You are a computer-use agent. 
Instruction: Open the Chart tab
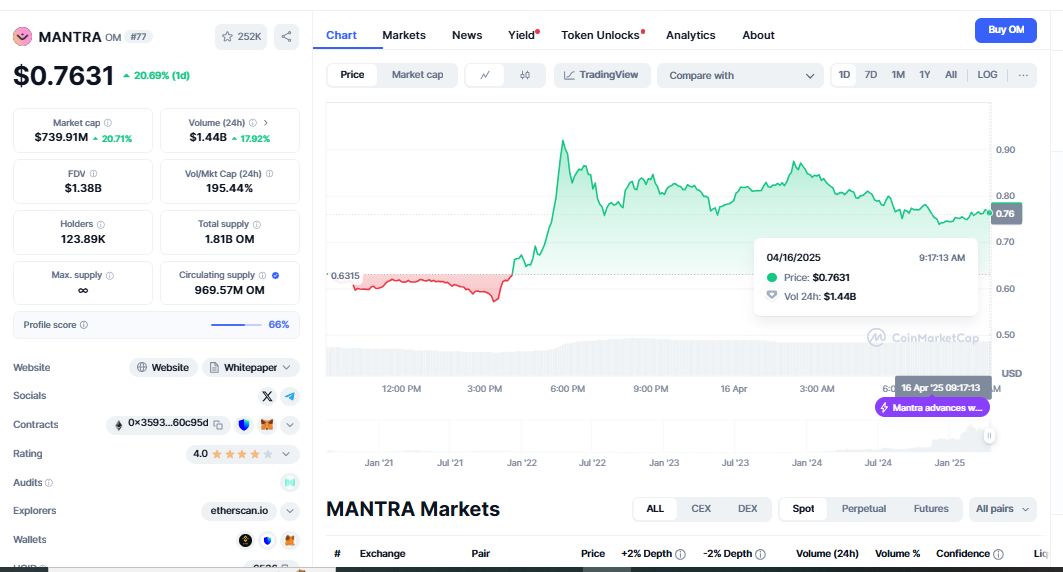[x=341, y=35]
